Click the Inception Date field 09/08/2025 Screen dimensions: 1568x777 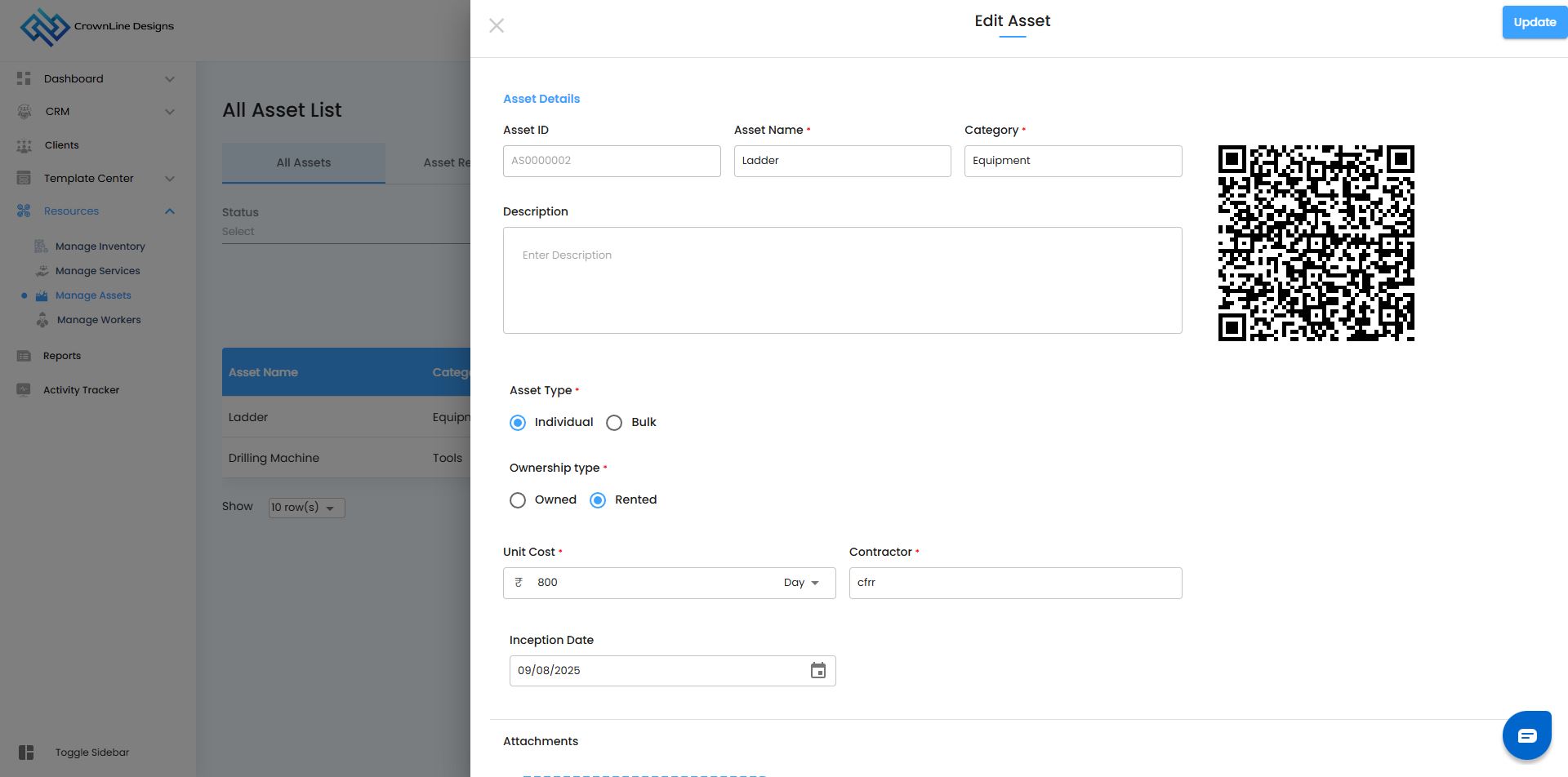(x=673, y=671)
